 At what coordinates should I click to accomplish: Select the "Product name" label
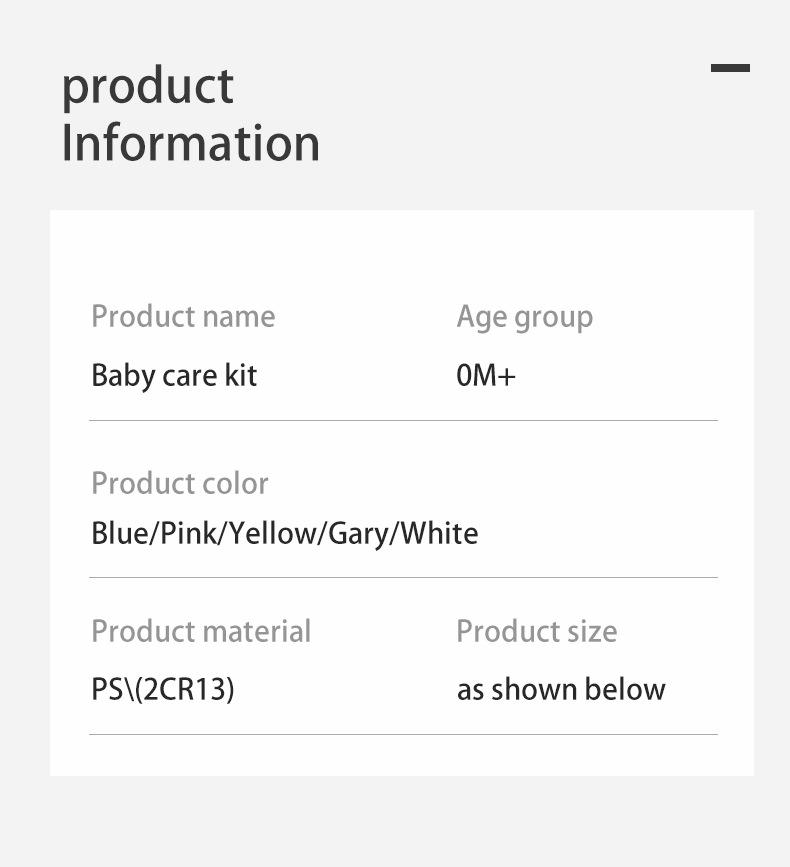(182, 317)
